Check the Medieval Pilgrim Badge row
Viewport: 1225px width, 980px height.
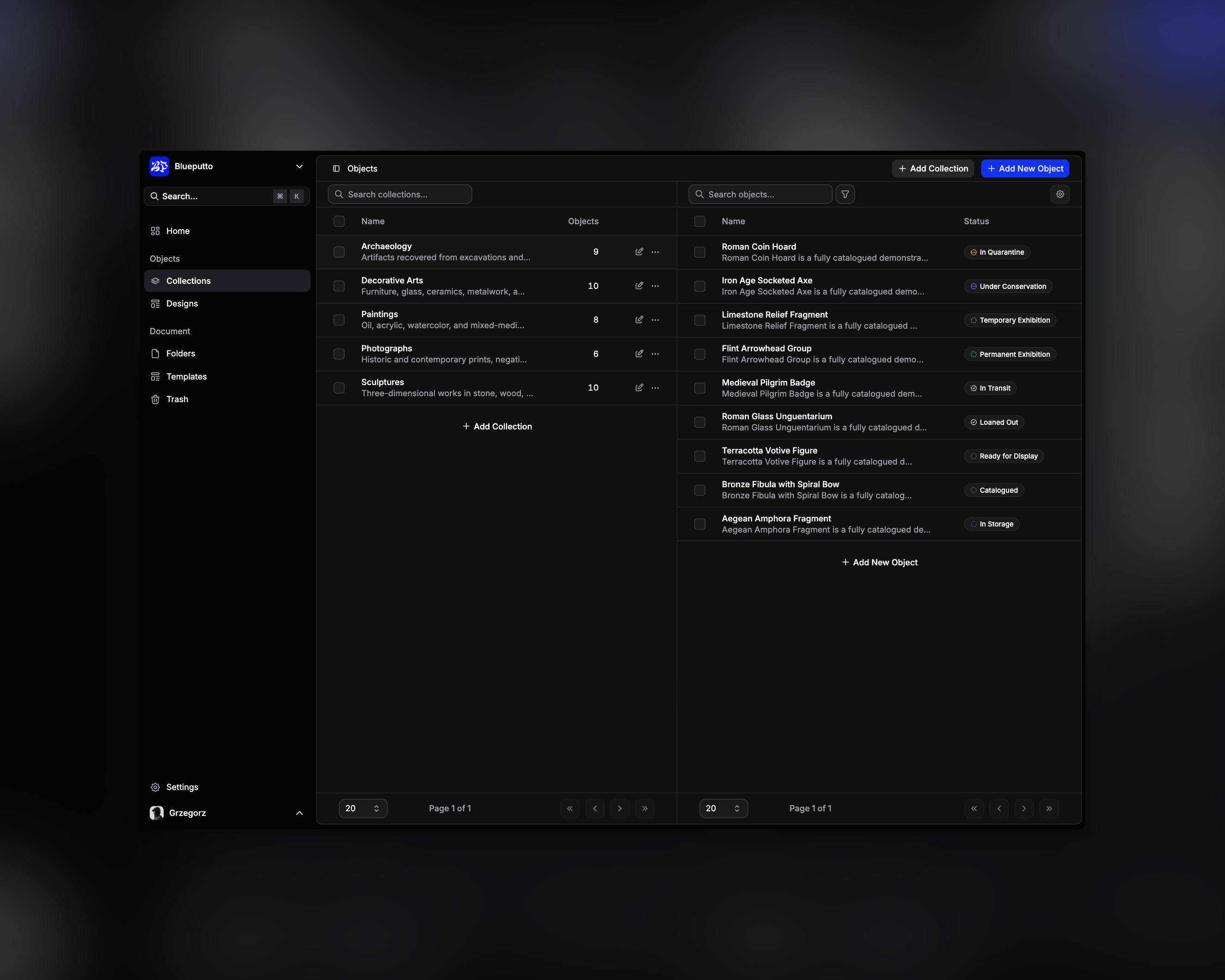(x=700, y=388)
